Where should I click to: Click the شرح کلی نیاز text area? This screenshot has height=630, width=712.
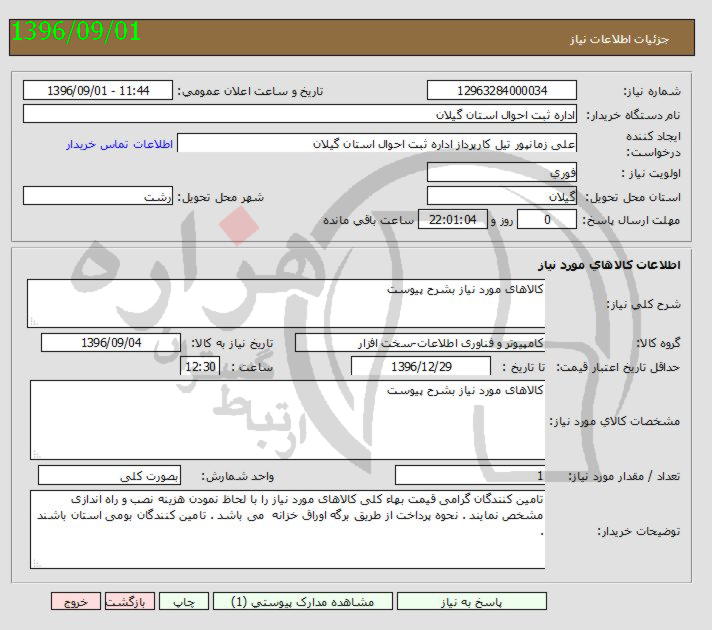(286, 303)
